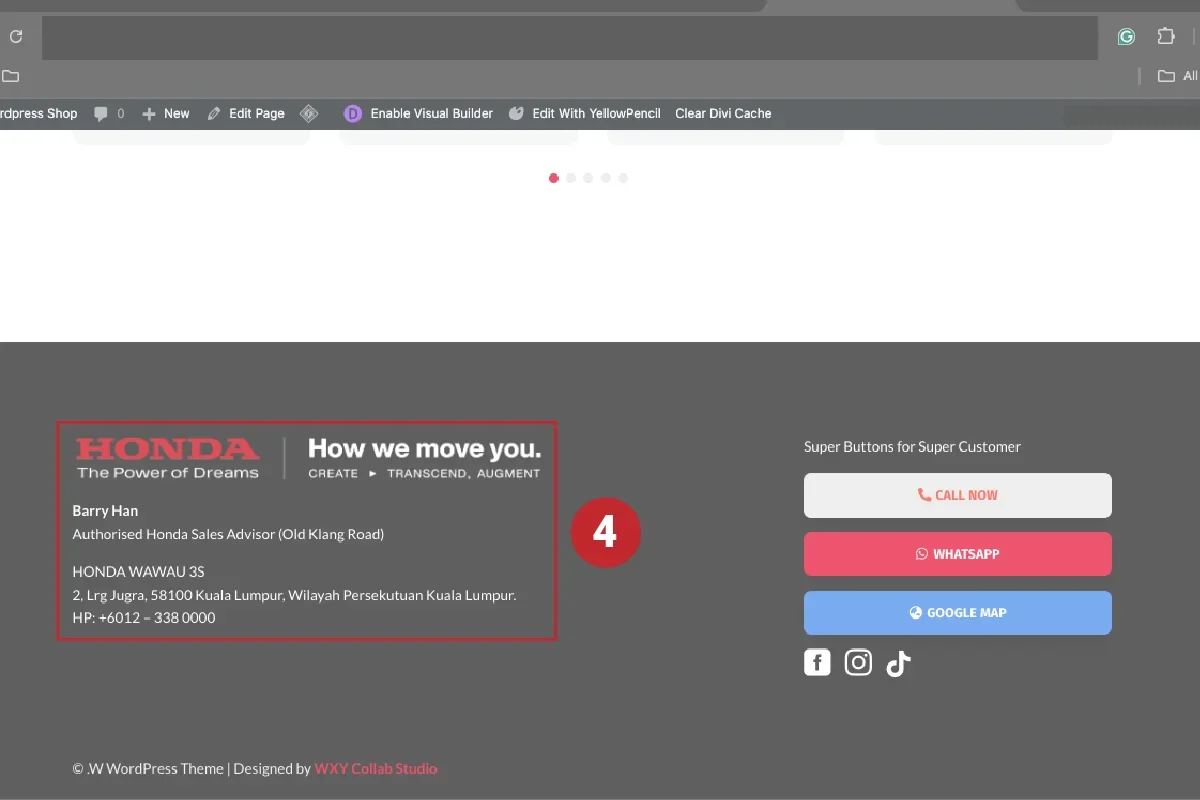Select the last carousel slide dot
Screen dimensions: 1200x800
[623, 178]
